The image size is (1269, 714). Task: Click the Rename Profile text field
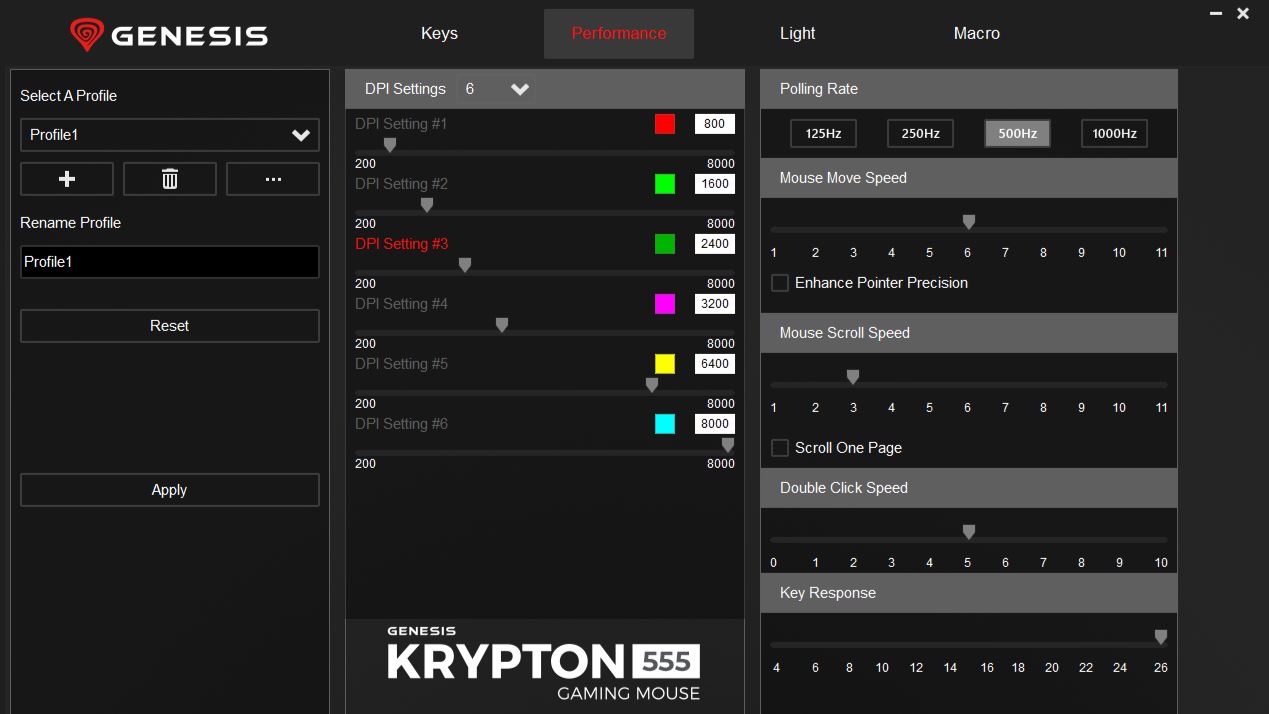tap(170, 262)
